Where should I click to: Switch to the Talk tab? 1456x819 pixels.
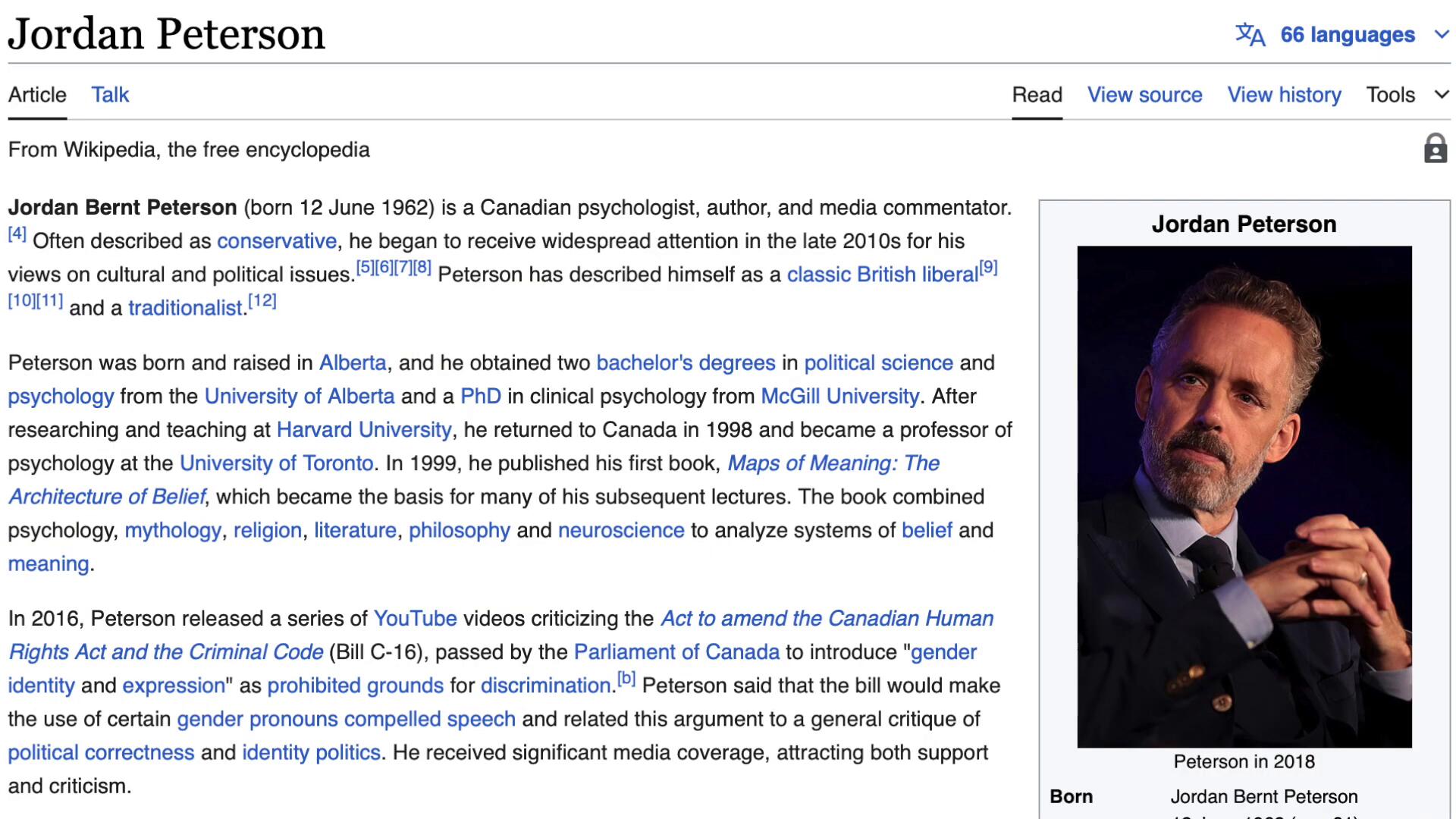[x=110, y=95]
